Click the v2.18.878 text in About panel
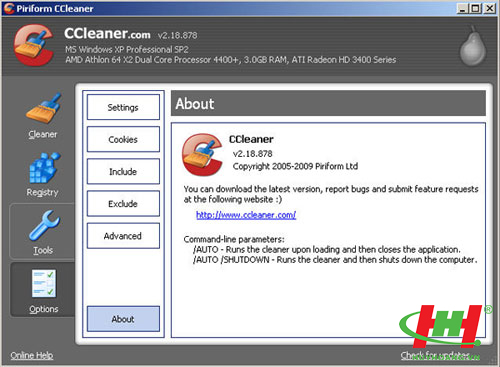500x367 pixels. coord(253,154)
